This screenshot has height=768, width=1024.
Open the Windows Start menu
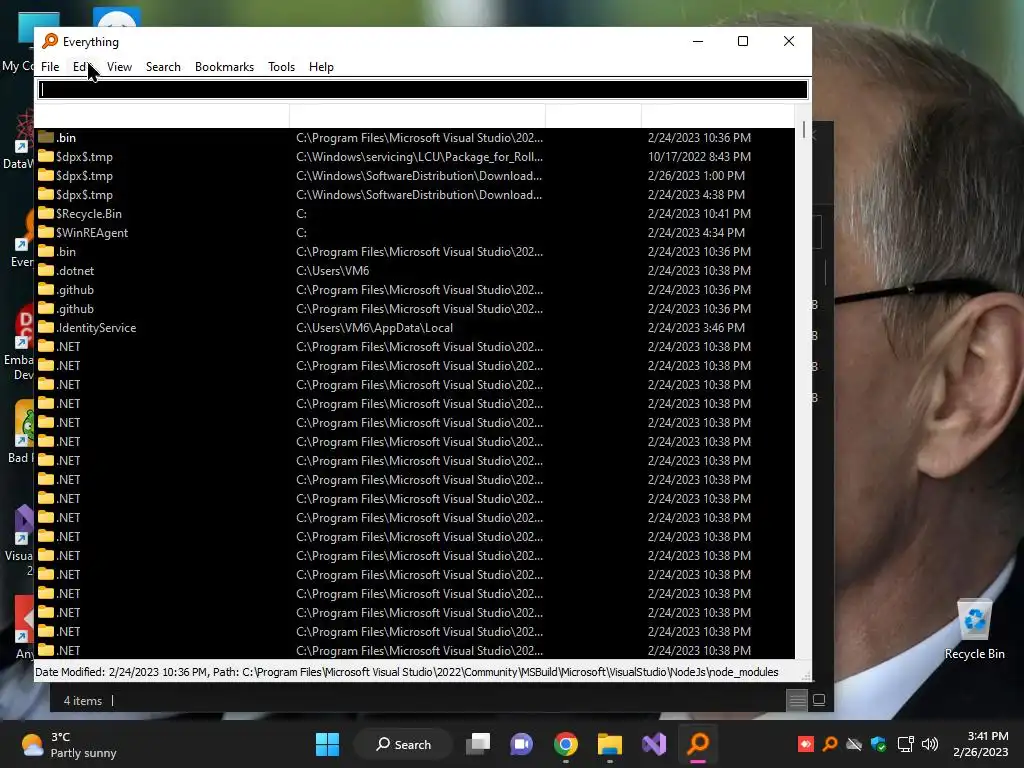point(327,744)
